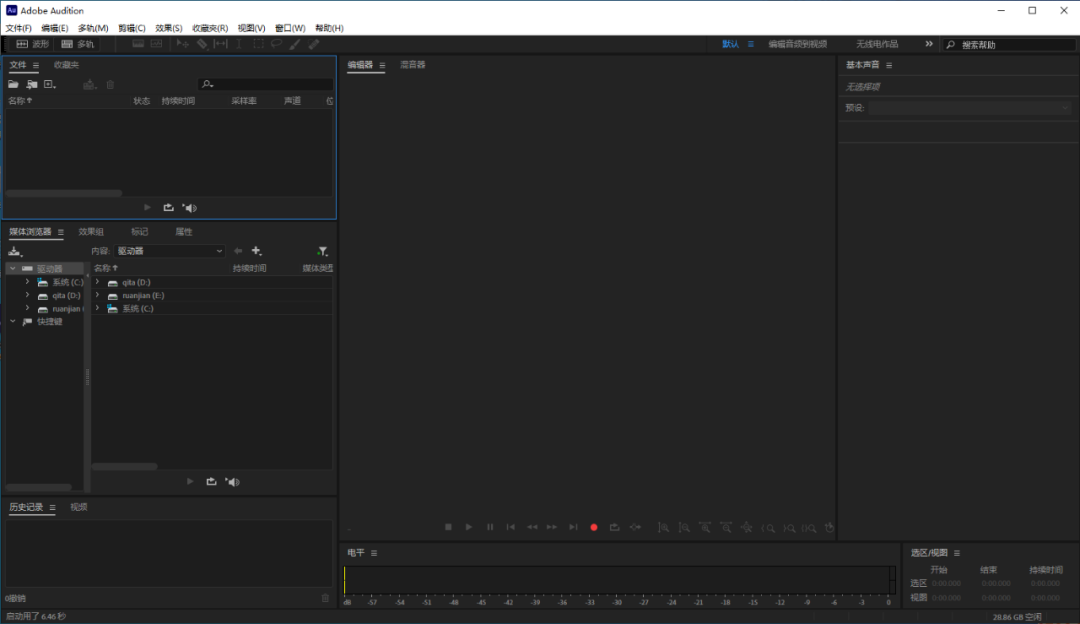
Task: Enable Pause using the transport pause icon
Action: click(x=489, y=527)
